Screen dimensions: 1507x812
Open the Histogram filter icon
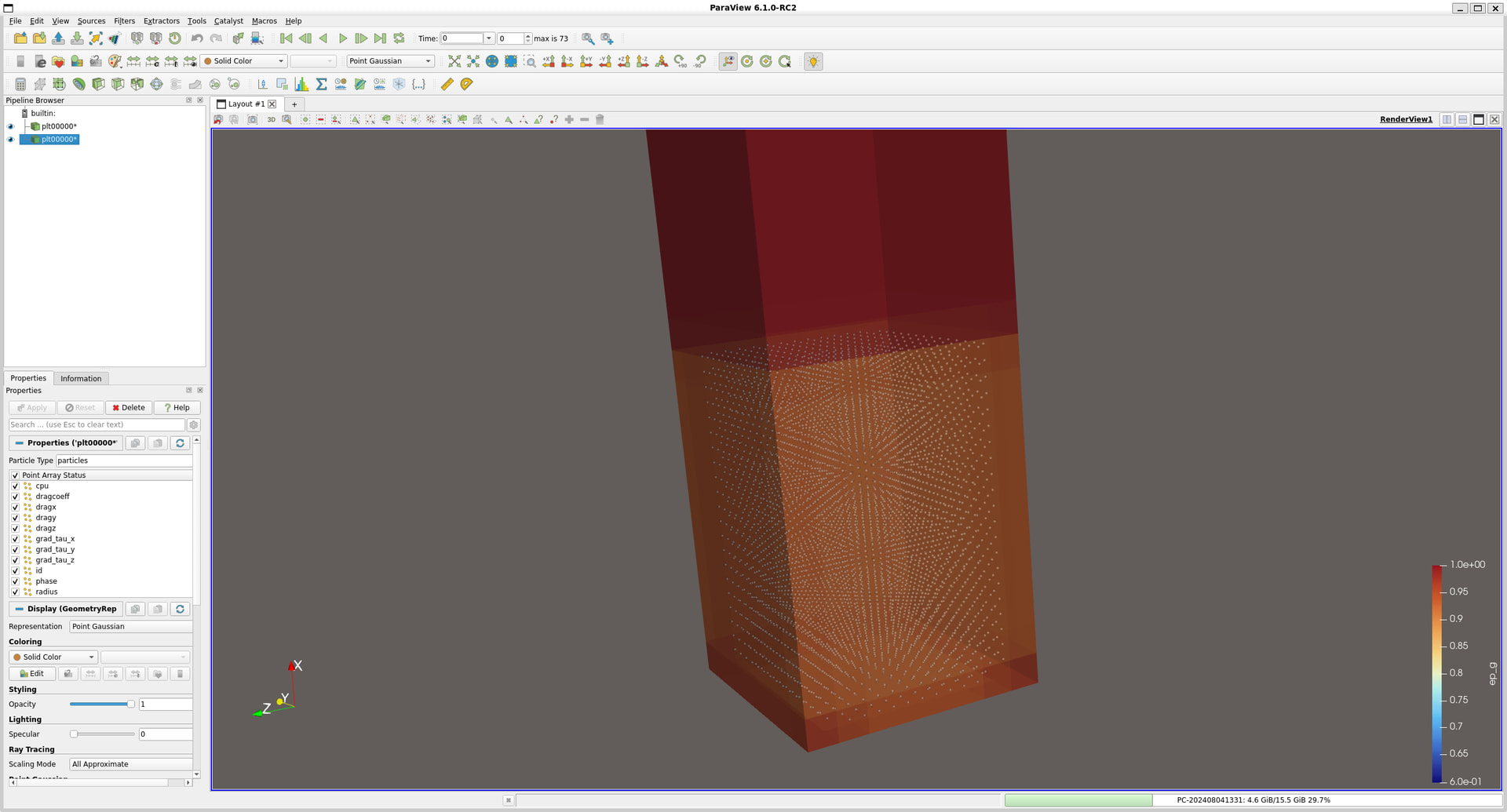[x=301, y=84]
